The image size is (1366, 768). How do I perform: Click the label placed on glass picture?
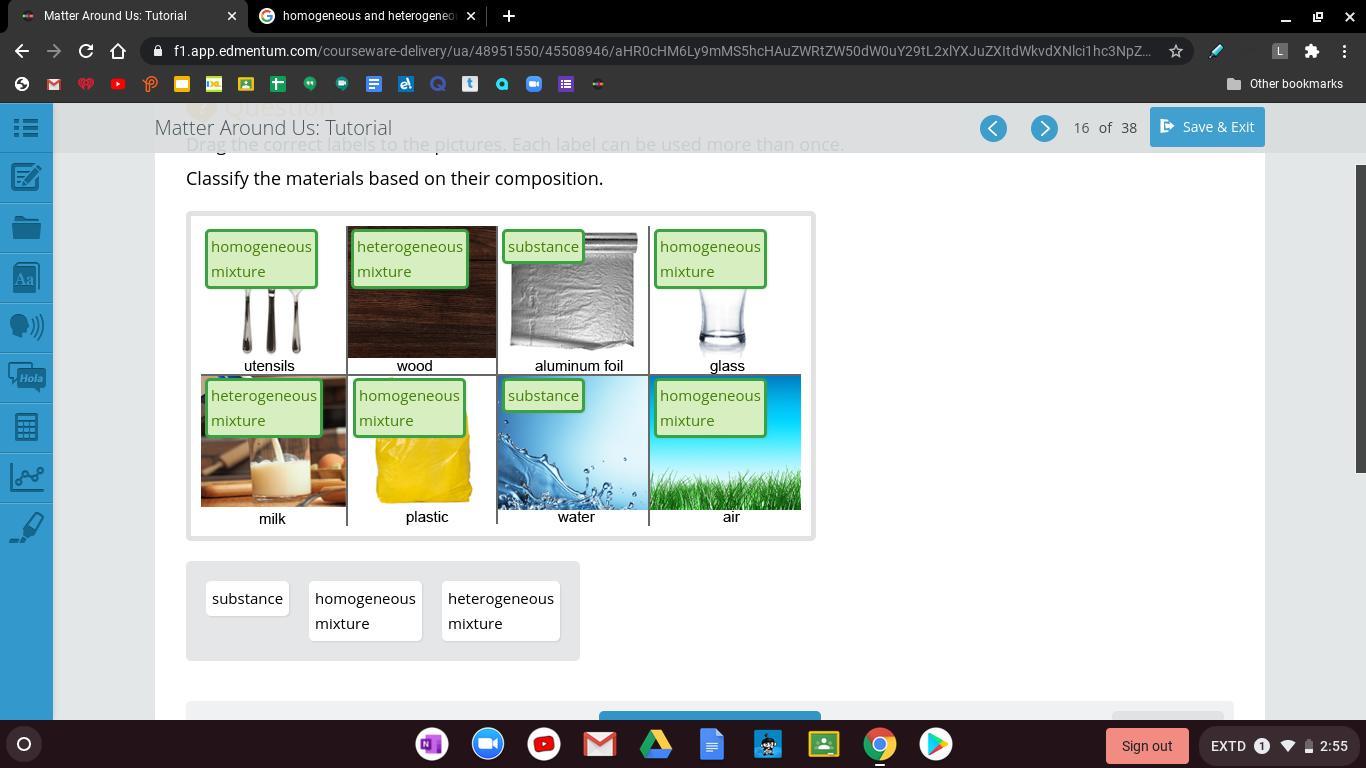(710, 259)
